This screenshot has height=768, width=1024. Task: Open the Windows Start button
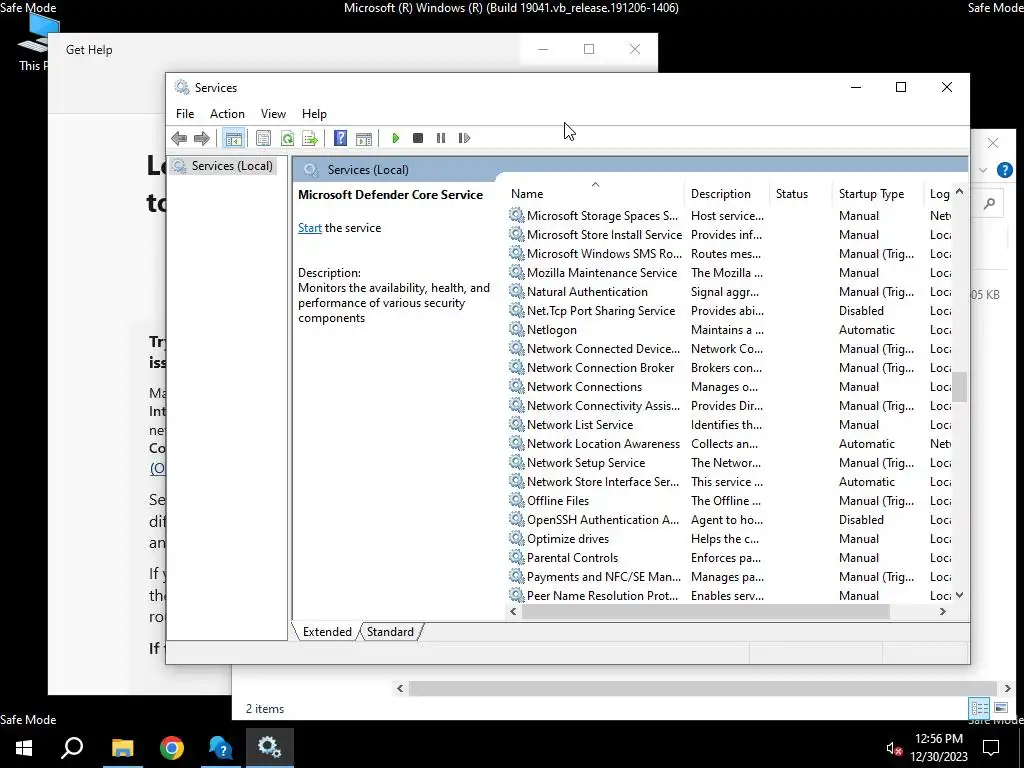[24, 748]
